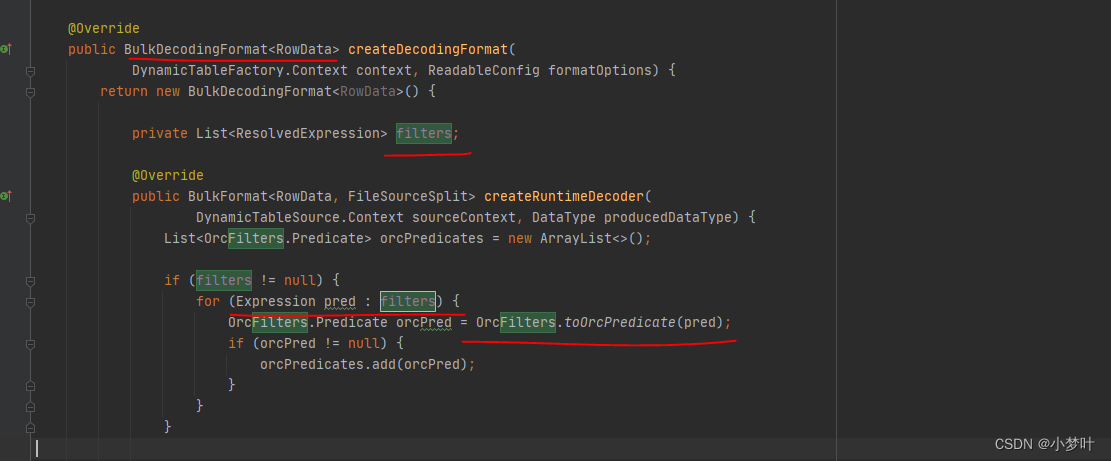The width and height of the screenshot is (1111, 461).
Task: Collapse the 'for (Expression pred : filters)' block
Action: [30, 302]
